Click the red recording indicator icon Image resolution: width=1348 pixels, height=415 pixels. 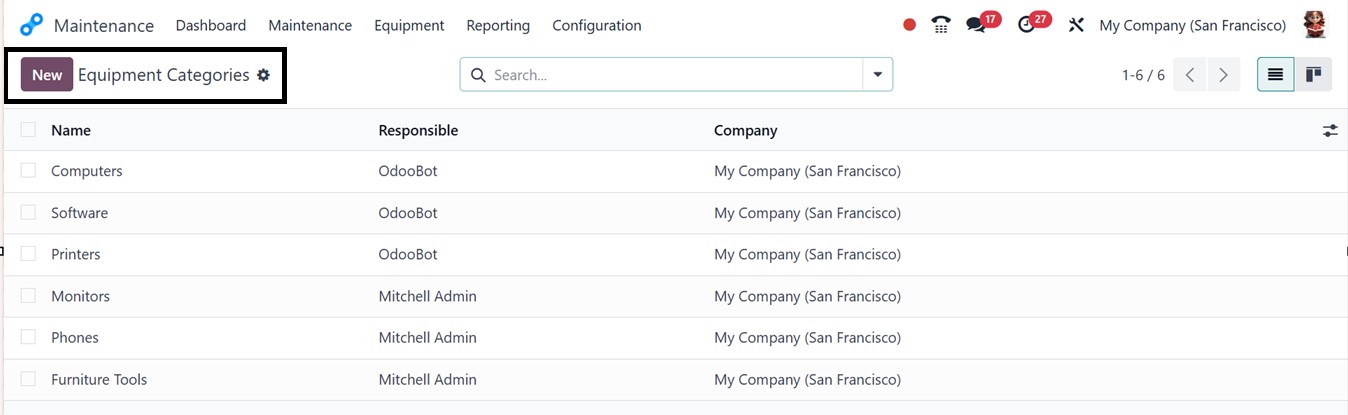[x=909, y=25]
